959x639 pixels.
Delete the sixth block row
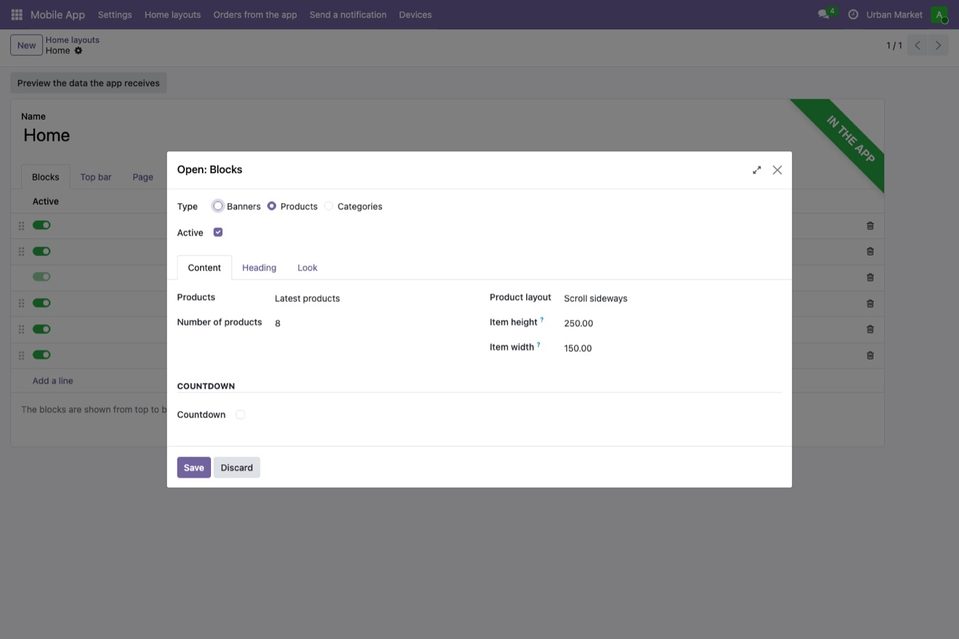870,355
